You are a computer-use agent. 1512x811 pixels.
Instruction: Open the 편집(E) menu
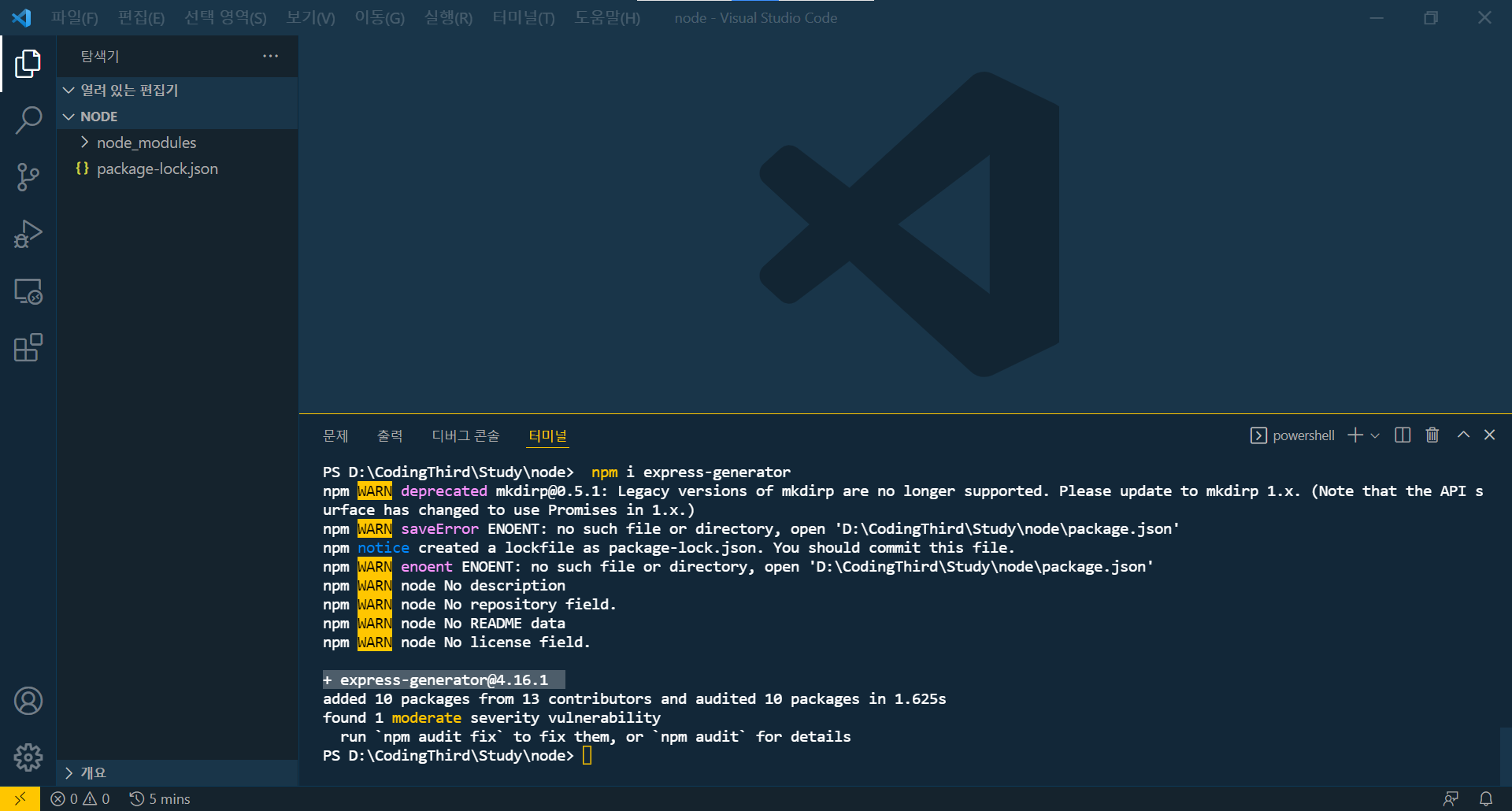[142, 17]
